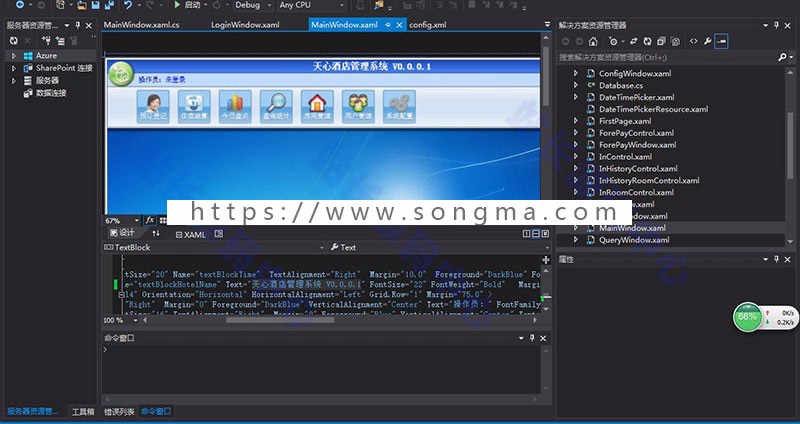800x424 pixels.
Task: Click Collapse All icon in Solution Explorer
Action: click(661, 42)
